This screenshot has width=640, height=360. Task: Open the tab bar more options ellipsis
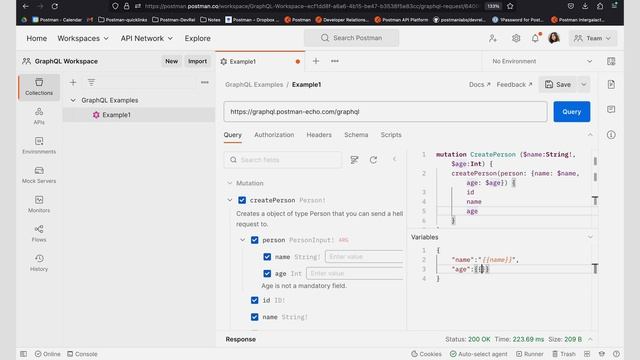tap(335, 61)
